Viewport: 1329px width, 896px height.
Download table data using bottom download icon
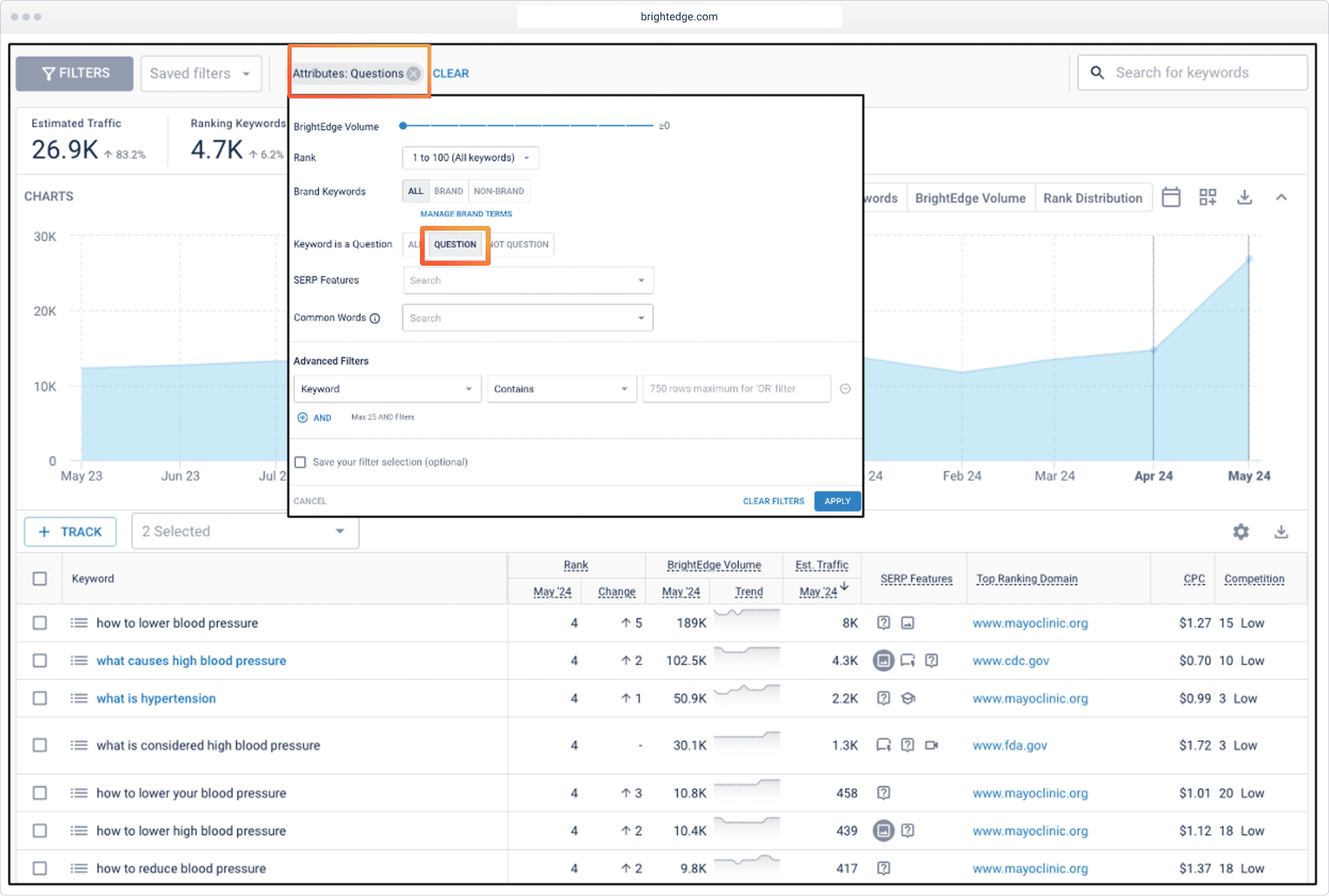[x=1280, y=532]
